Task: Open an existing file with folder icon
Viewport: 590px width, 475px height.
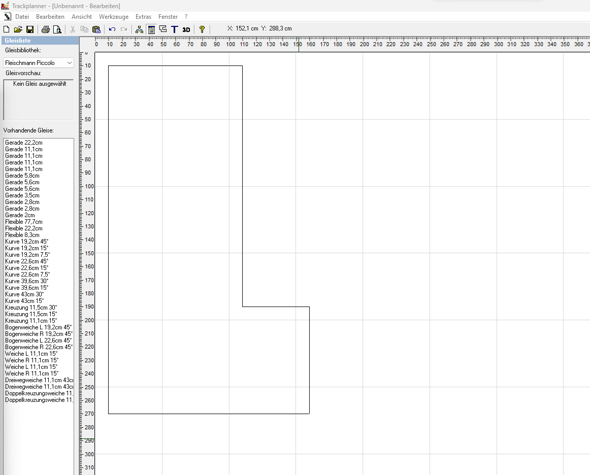Action: click(x=18, y=29)
